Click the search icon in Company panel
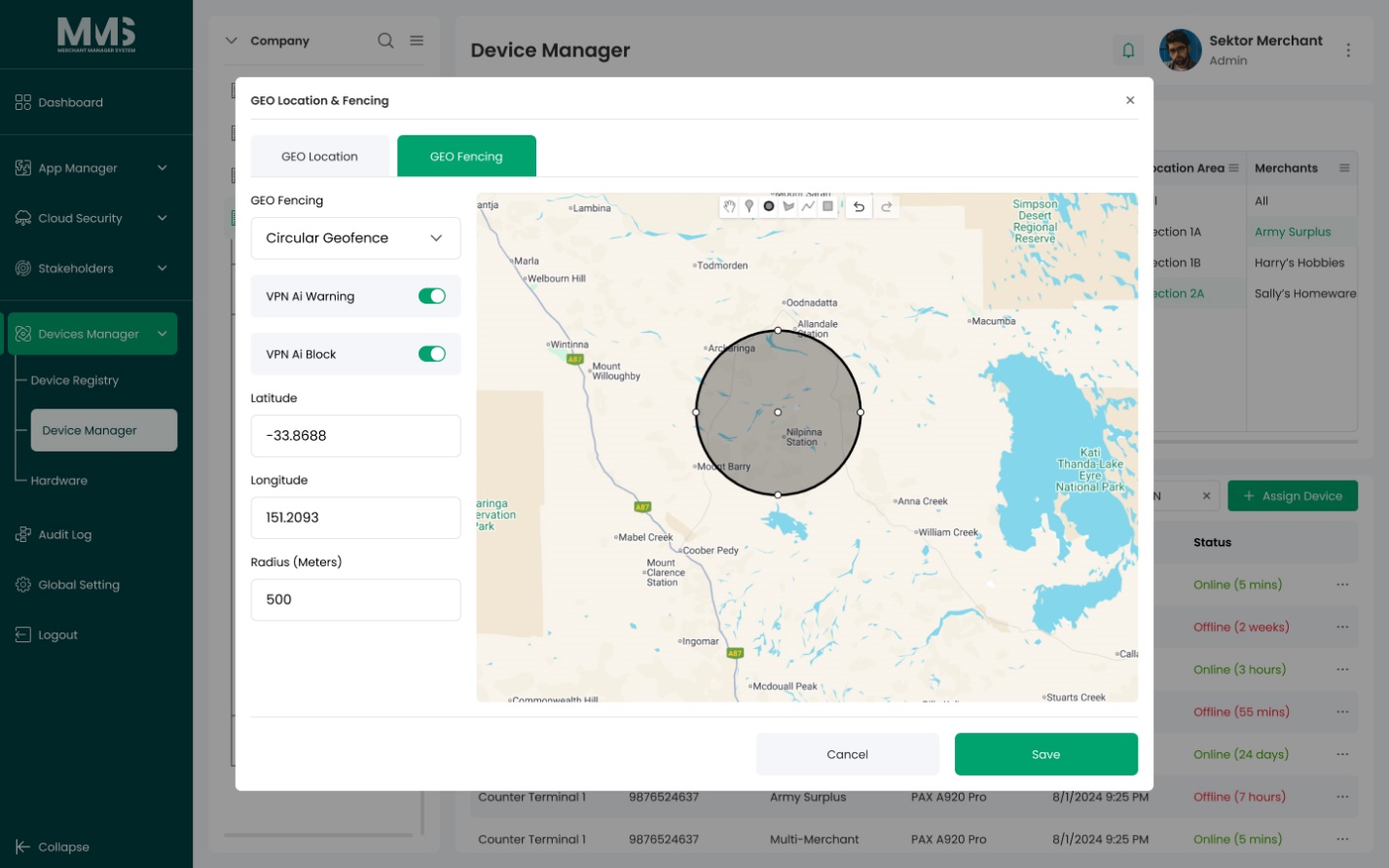This screenshot has width=1389, height=868. point(385,41)
